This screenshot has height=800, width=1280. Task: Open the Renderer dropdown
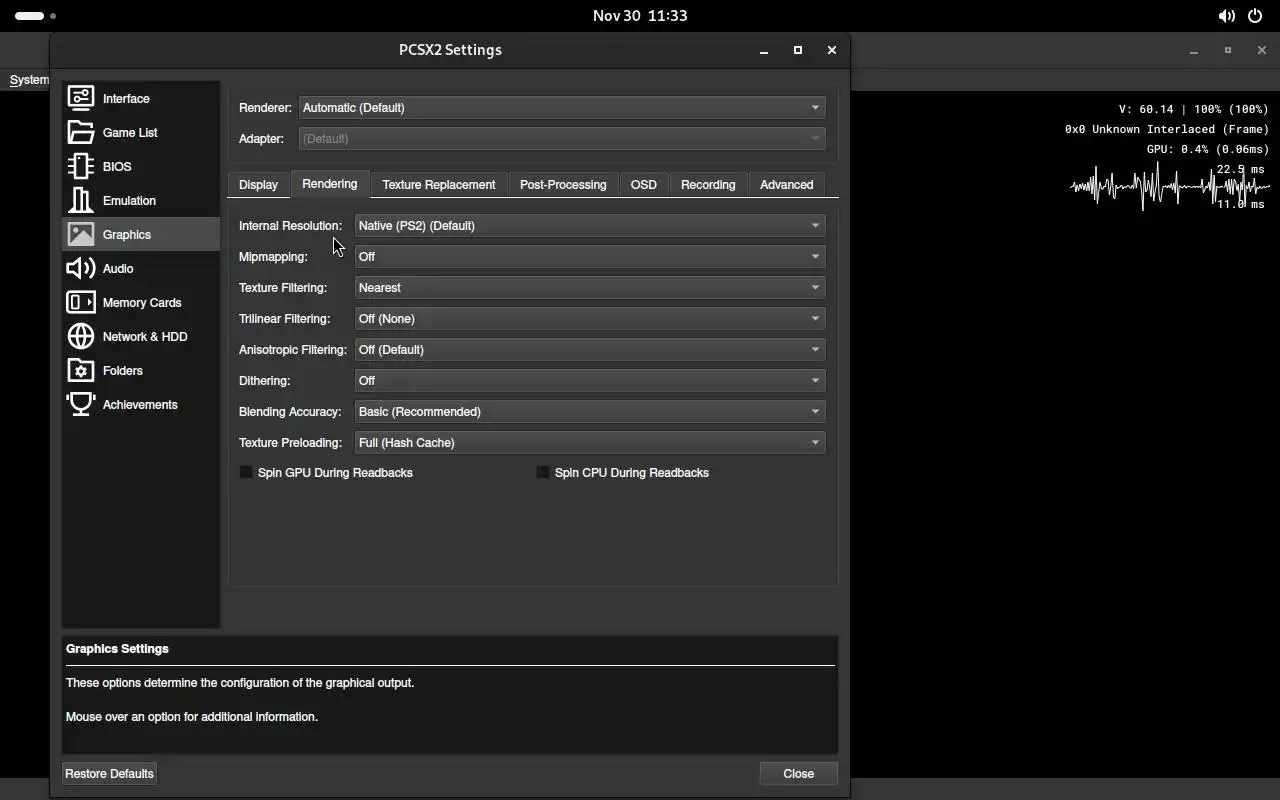point(562,107)
